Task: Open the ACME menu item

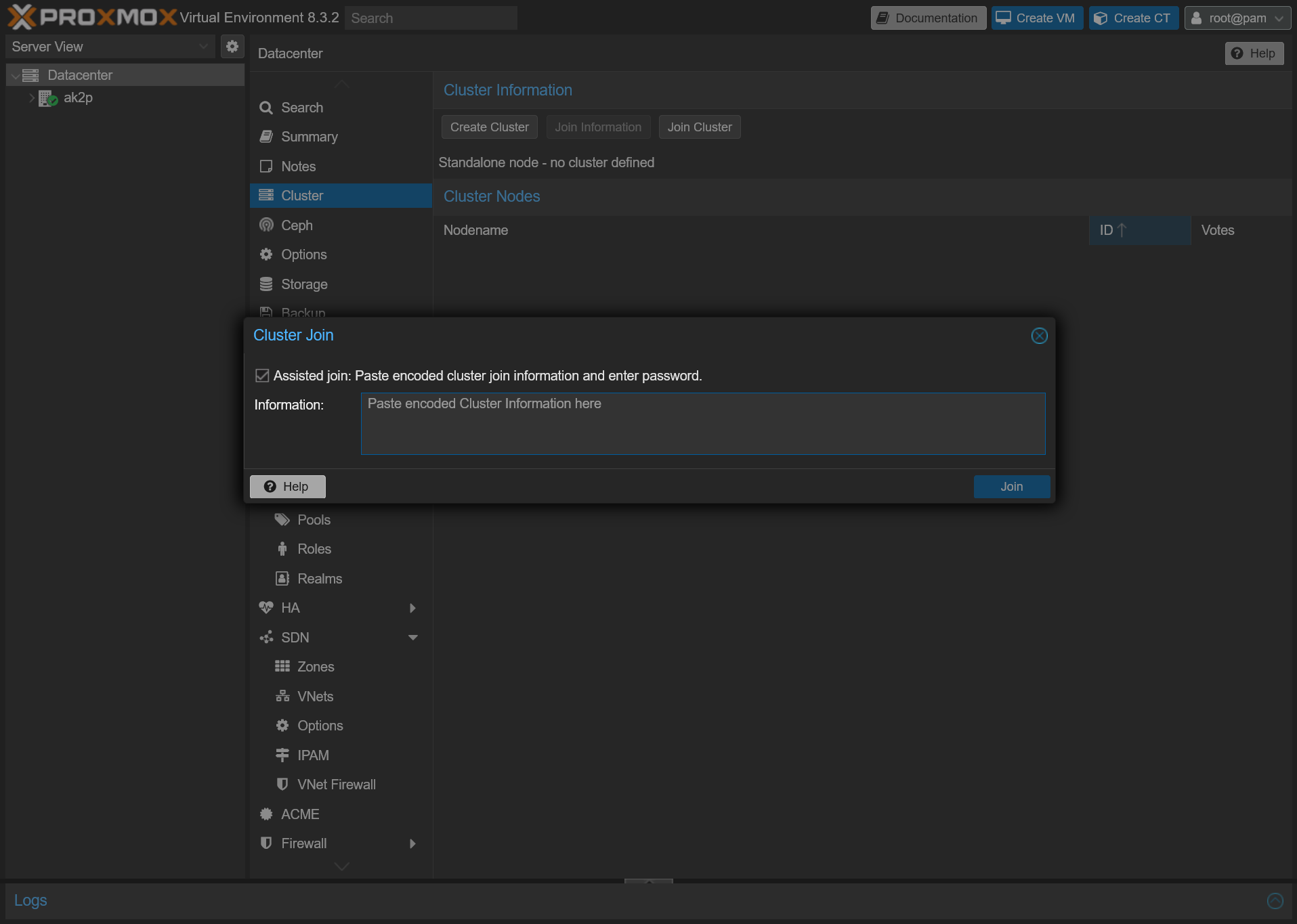Action: click(341, 814)
